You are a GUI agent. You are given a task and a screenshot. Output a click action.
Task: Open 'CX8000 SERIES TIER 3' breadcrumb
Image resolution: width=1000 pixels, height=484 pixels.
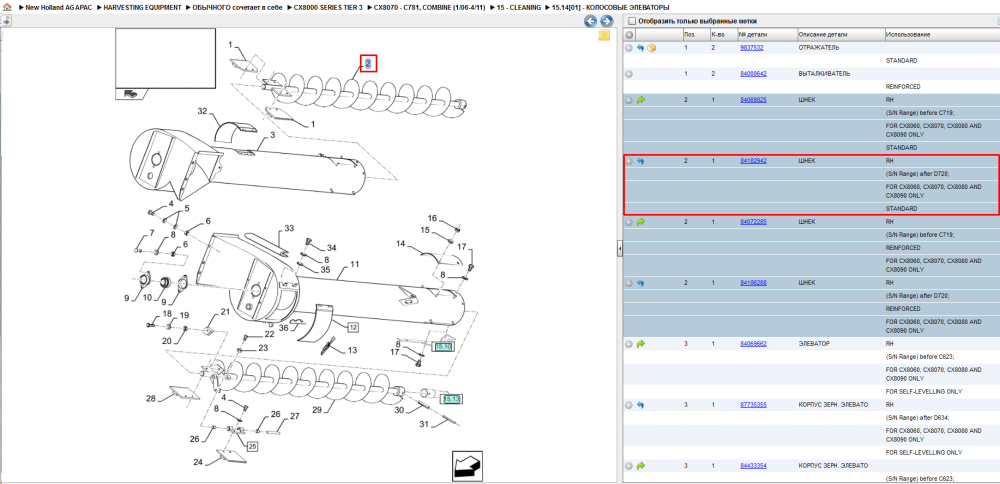point(328,7)
